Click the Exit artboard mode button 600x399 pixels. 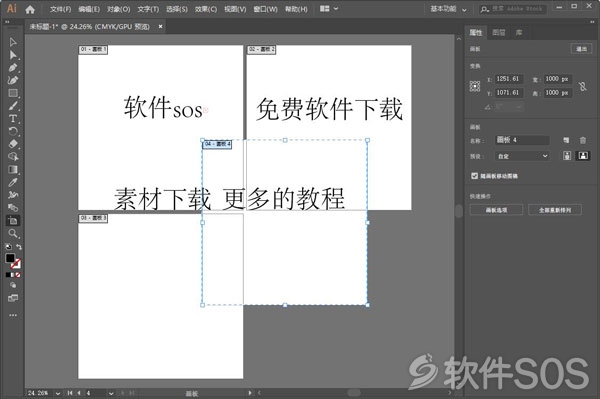[x=581, y=49]
